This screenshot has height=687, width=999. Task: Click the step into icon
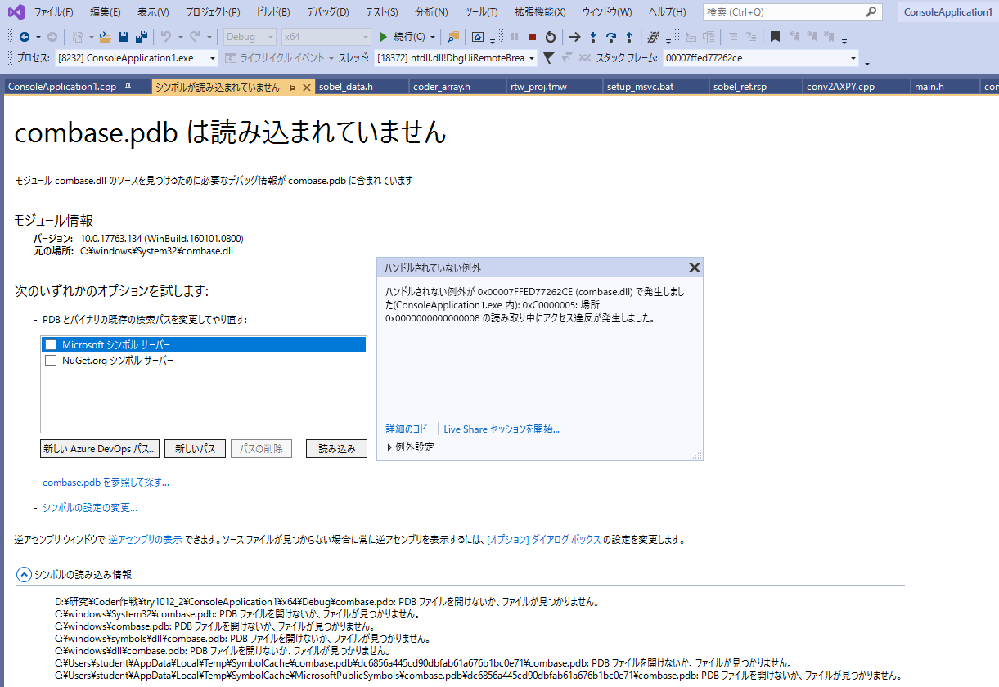tap(593, 37)
